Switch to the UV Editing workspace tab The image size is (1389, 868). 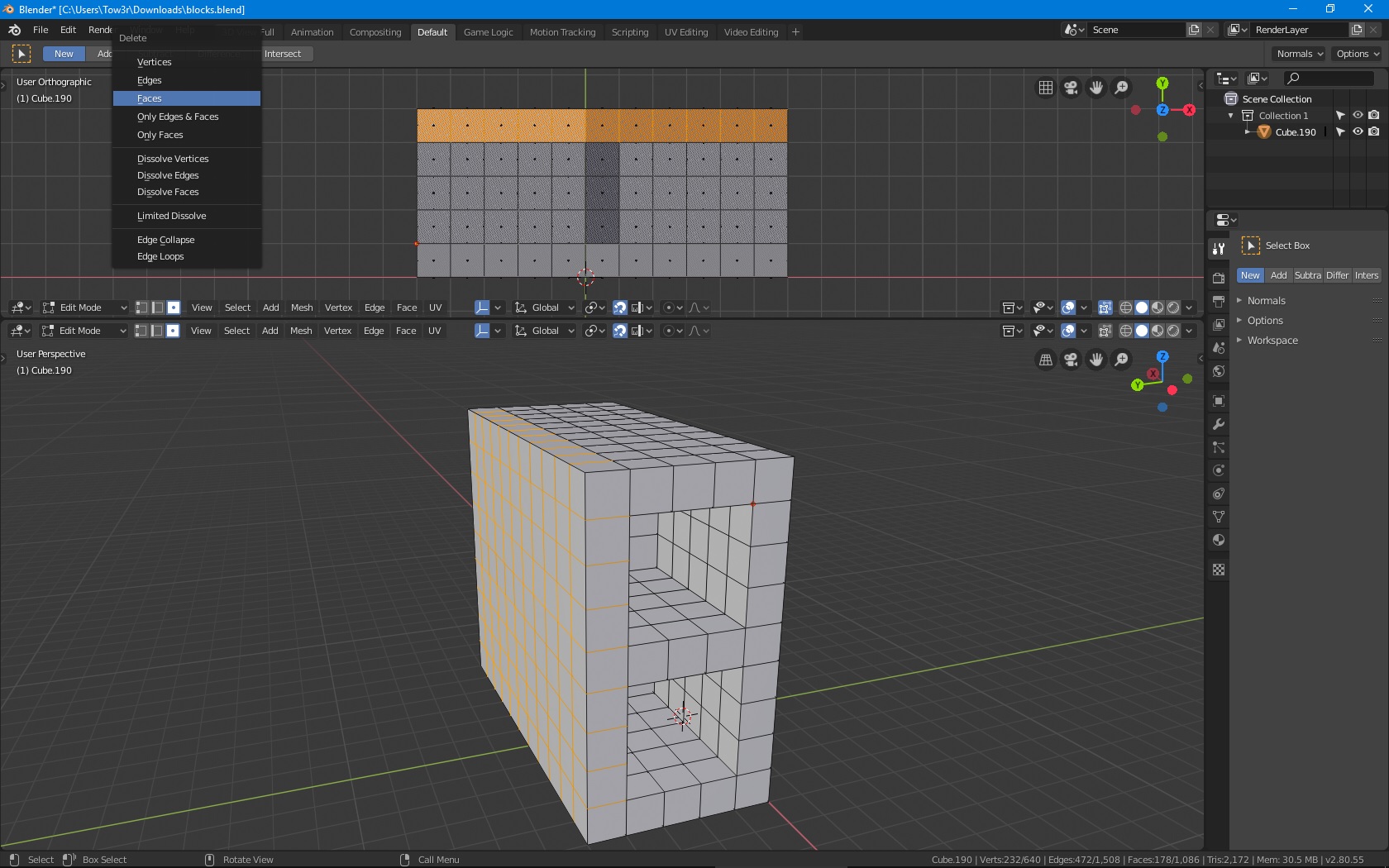pyautogui.click(x=685, y=32)
